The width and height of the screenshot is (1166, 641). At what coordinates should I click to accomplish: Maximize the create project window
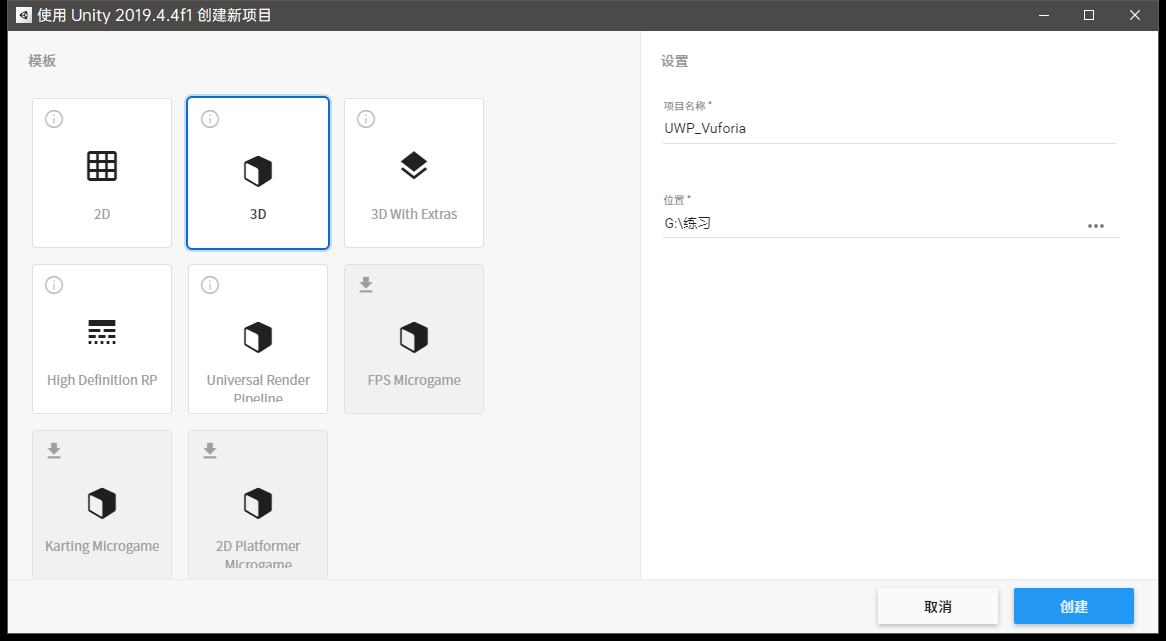pos(1089,15)
